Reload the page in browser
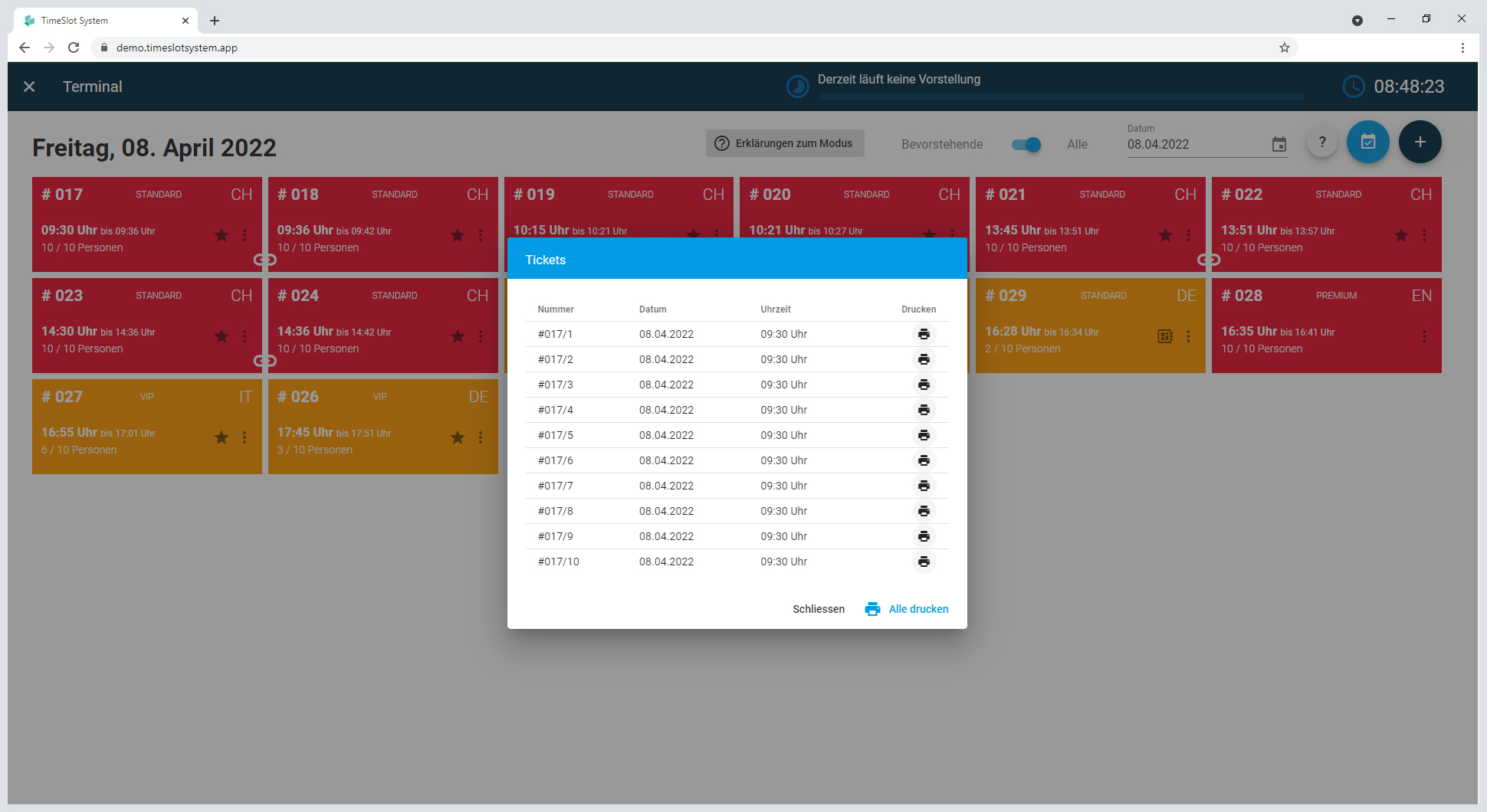 click(74, 47)
